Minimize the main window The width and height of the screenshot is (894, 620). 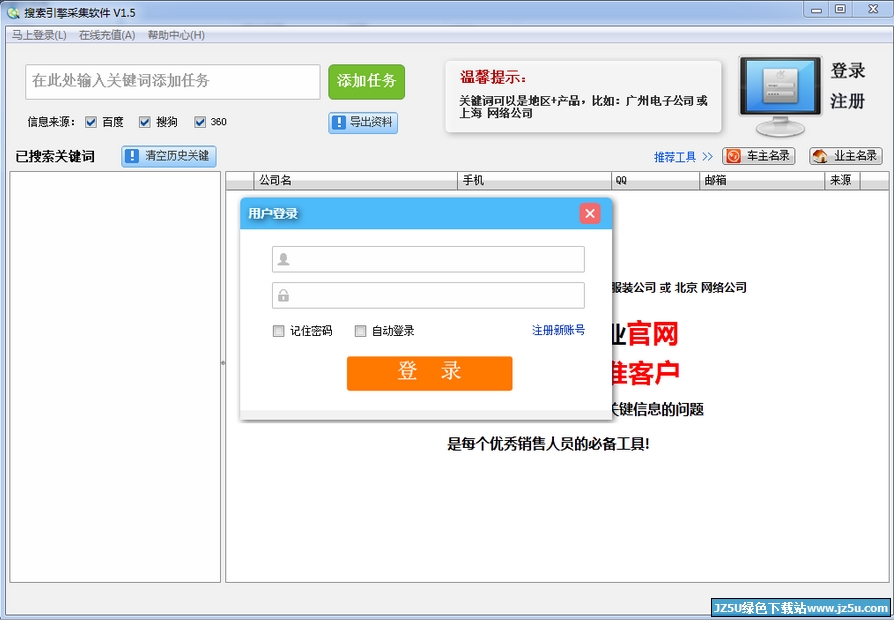(x=818, y=10)
